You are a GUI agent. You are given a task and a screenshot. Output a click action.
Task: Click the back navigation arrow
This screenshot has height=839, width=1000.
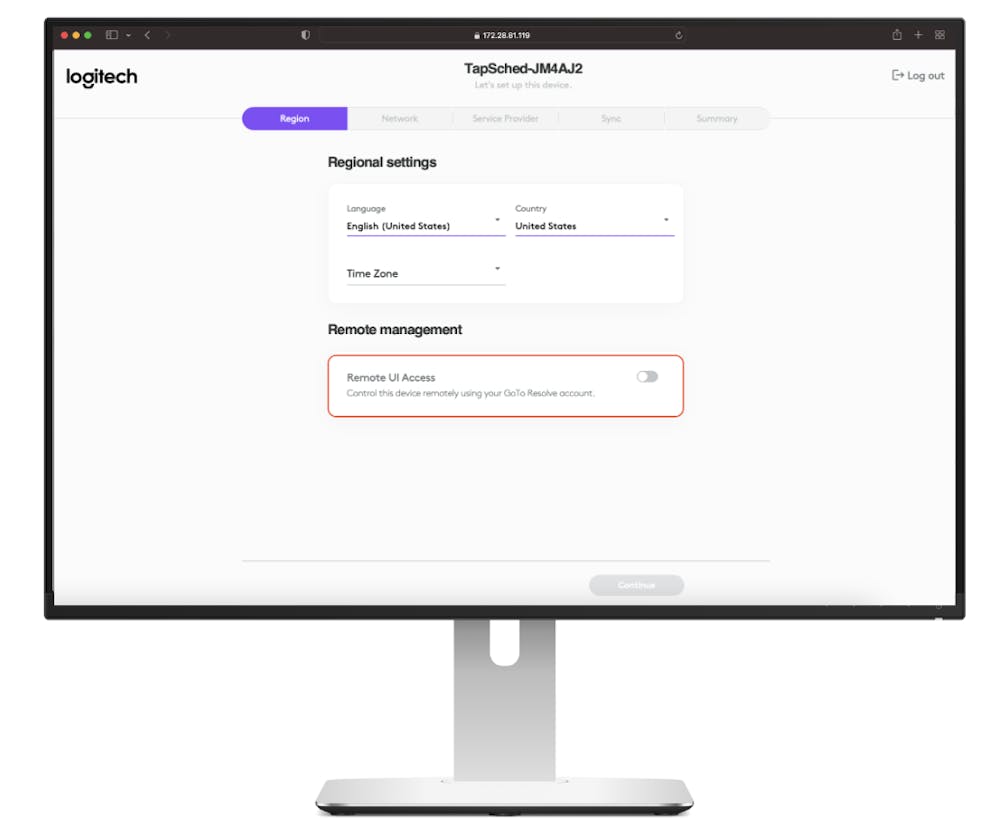[147, 34]
